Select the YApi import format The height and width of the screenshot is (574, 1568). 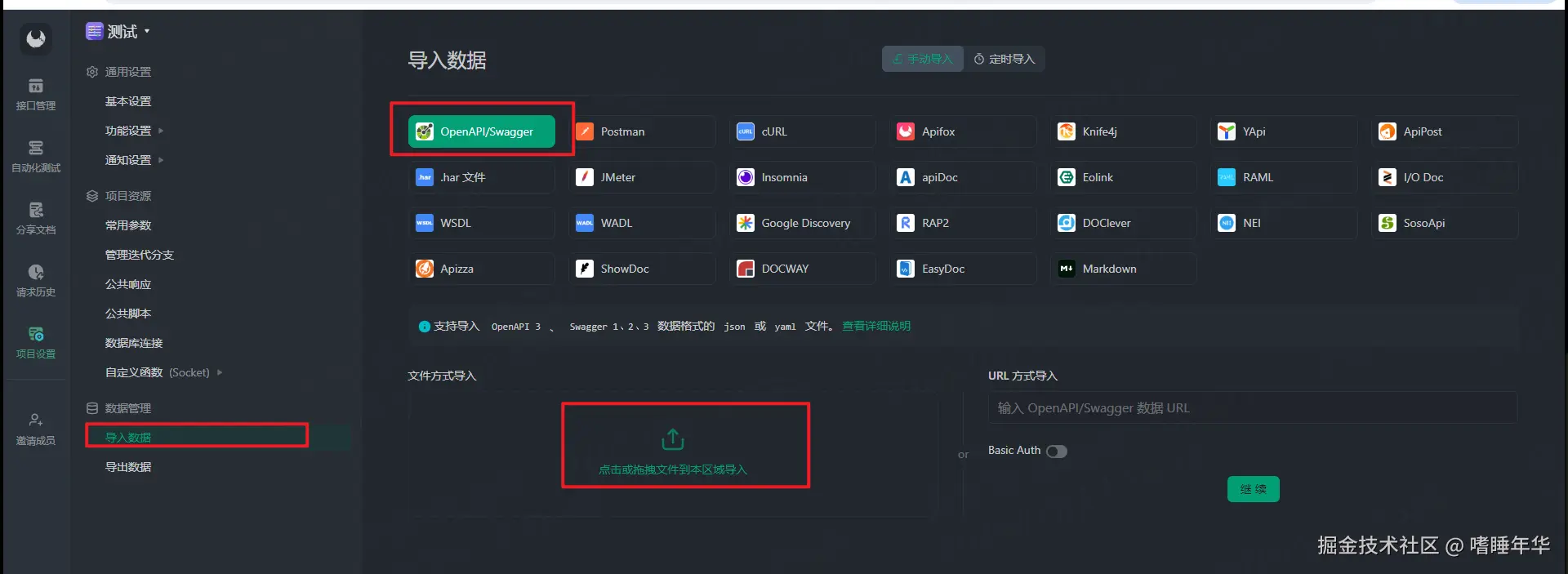1284,131
